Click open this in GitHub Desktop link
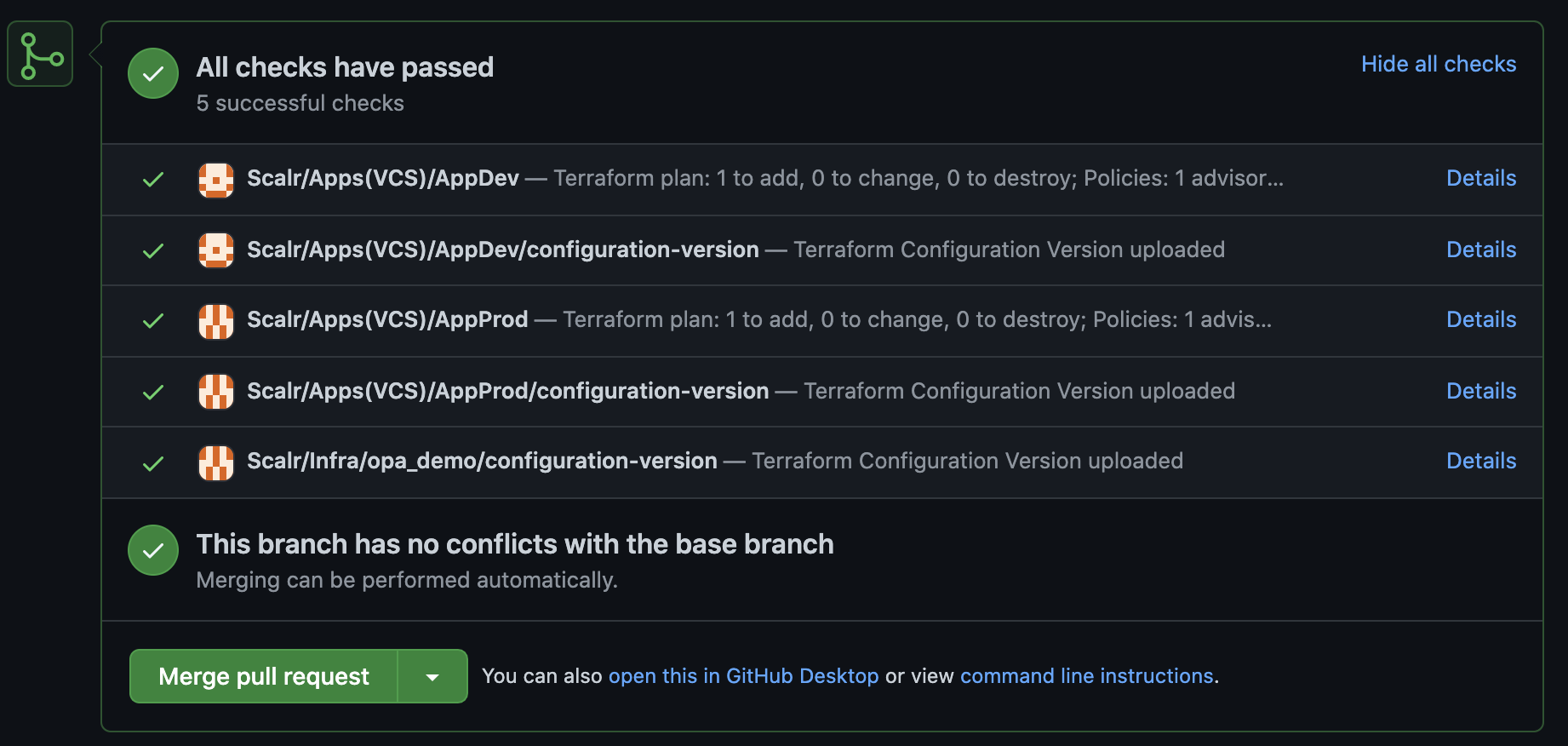Image resolution: width=1568 pixels, height=746 pixels. 743,676
